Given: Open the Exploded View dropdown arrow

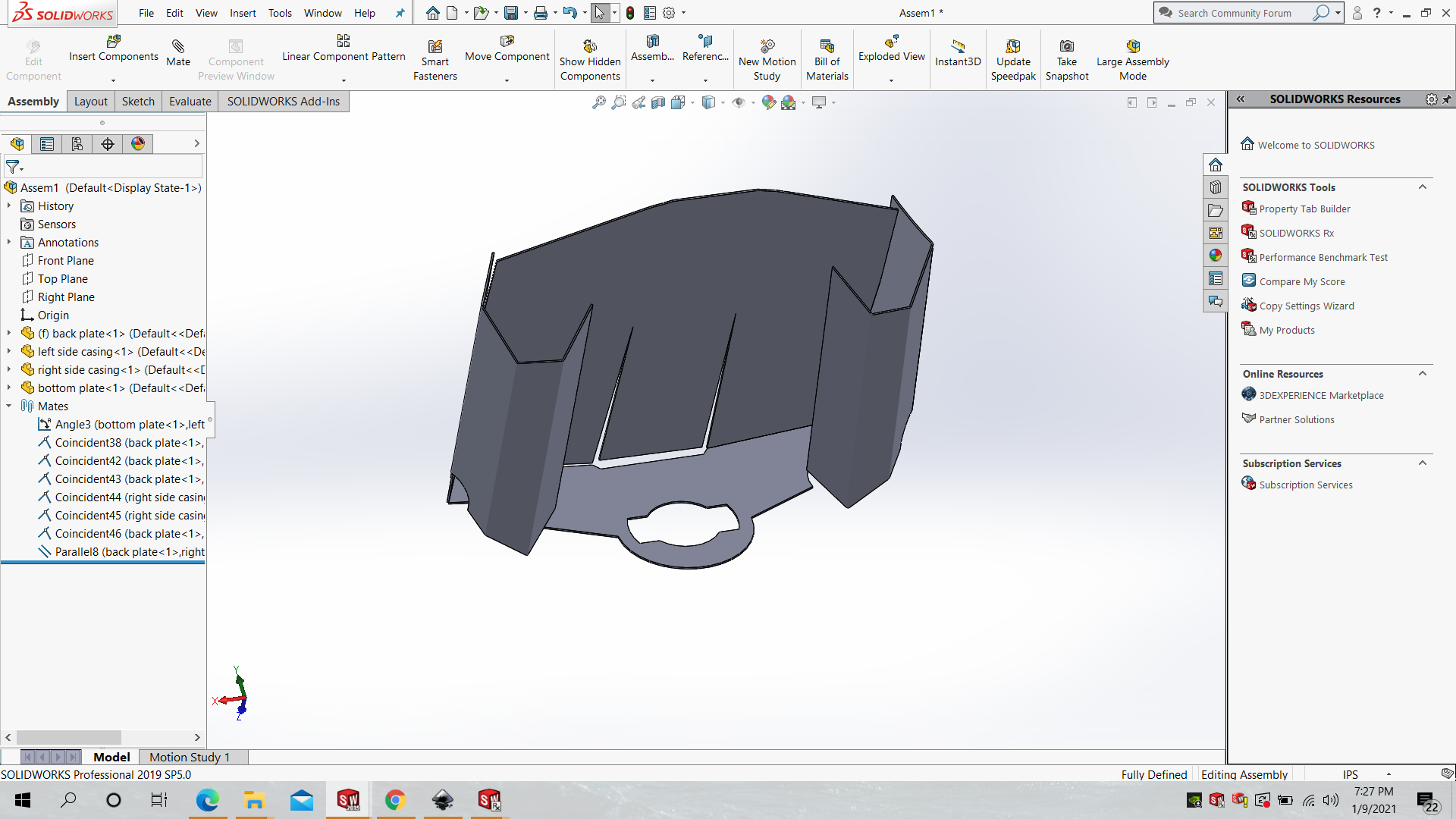Looking at the screenshot, I should pyautogui.click(x=891, y=80).
